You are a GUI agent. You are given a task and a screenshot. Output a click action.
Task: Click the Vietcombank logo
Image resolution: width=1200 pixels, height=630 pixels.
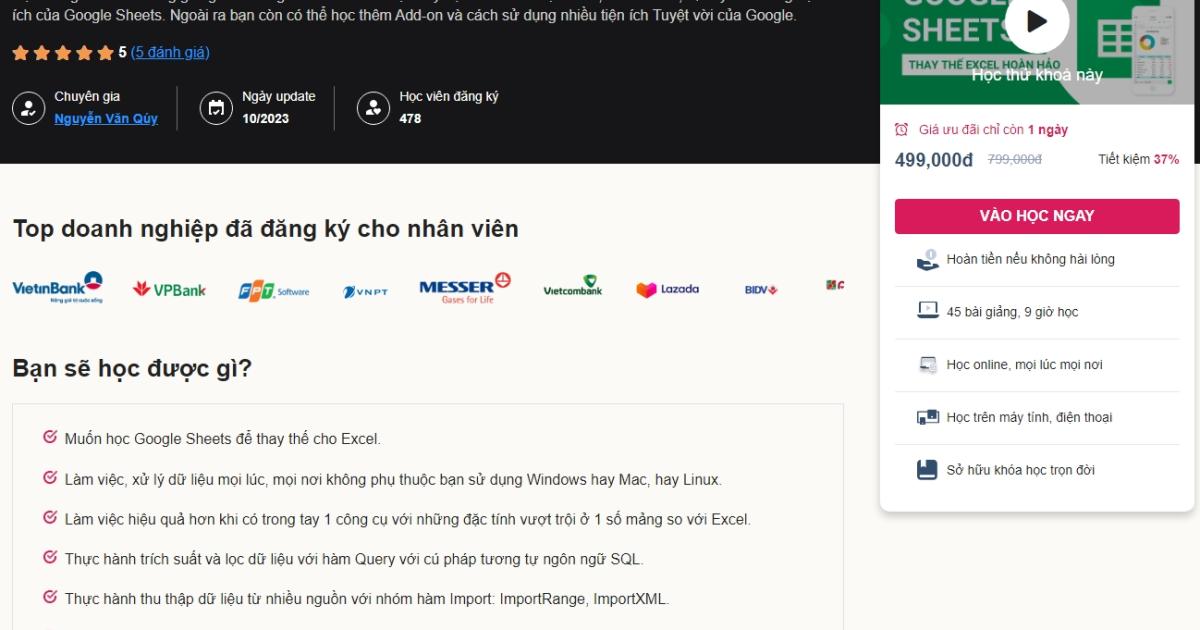(571, 287)
